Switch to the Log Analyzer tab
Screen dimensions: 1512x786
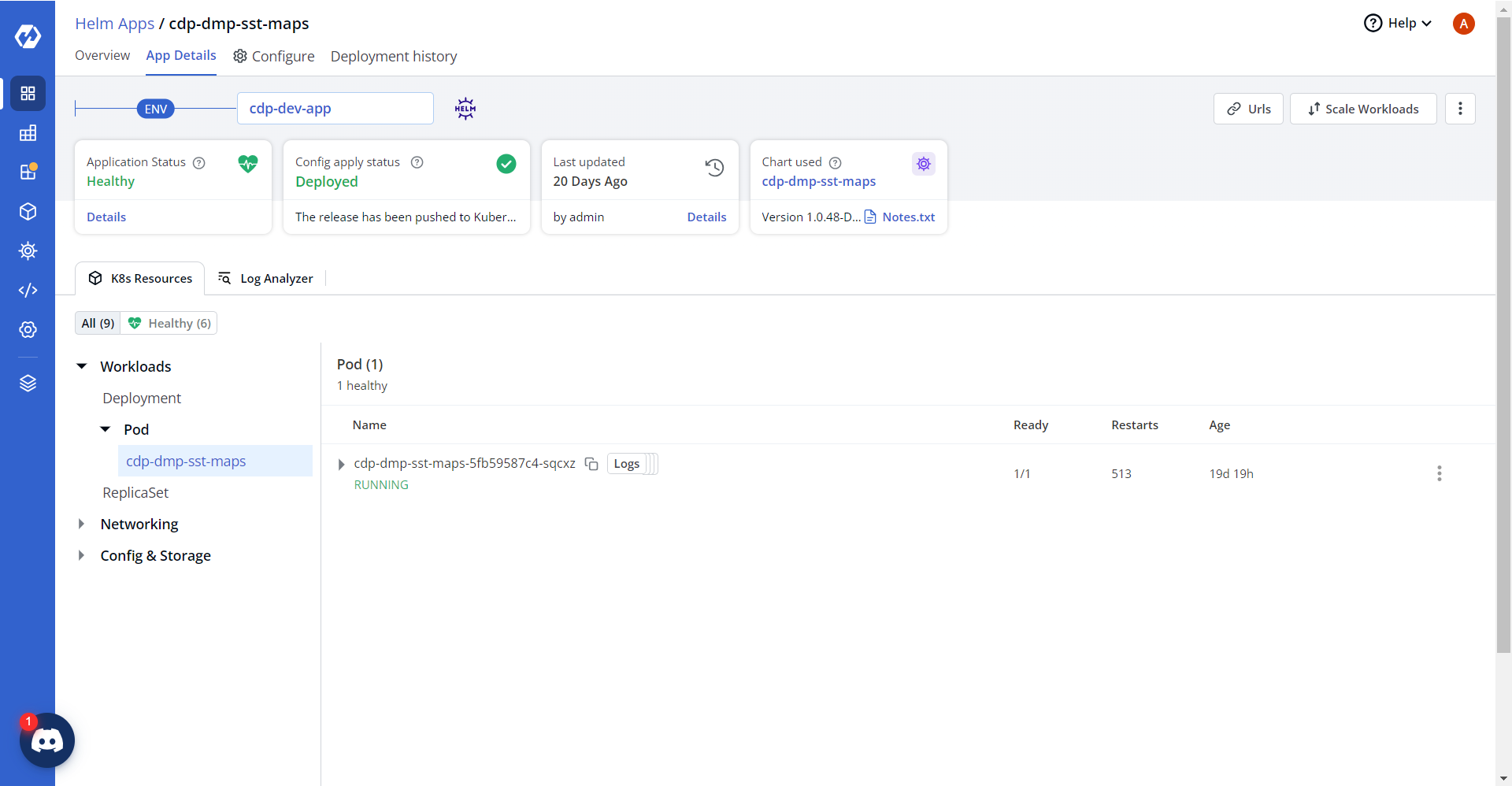pos(265,279)
